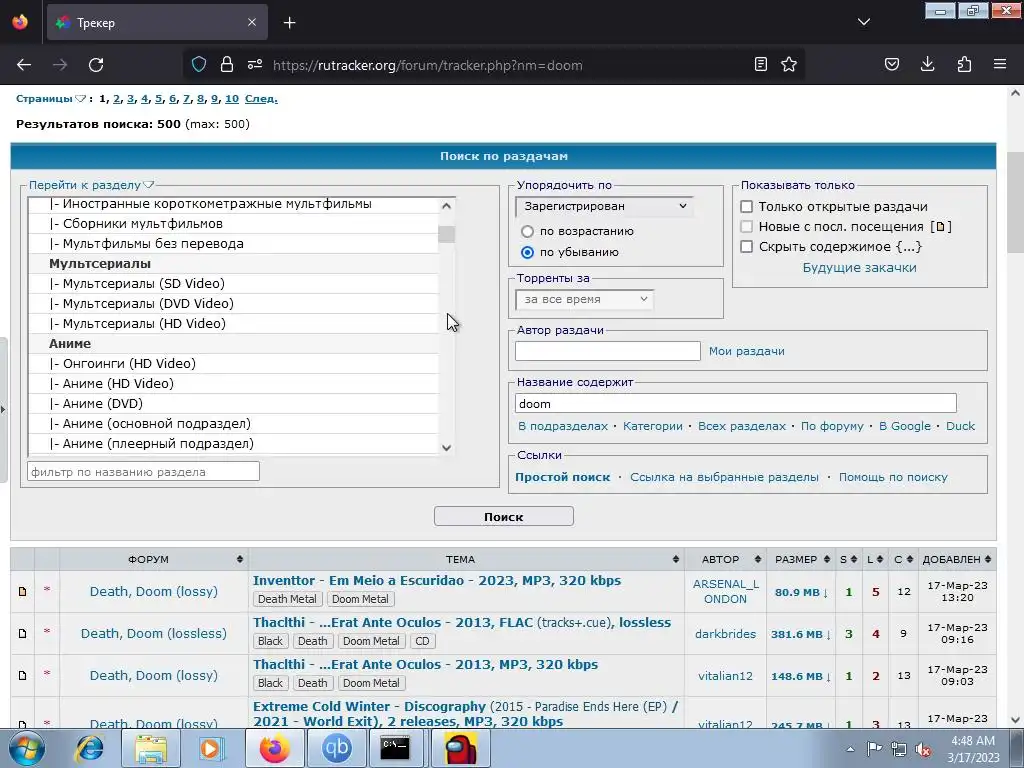This screenshot has width=1024, height=768.
Task: Open the Зарегистрирован sort dropdown
Action: click(x=604, y=206)
